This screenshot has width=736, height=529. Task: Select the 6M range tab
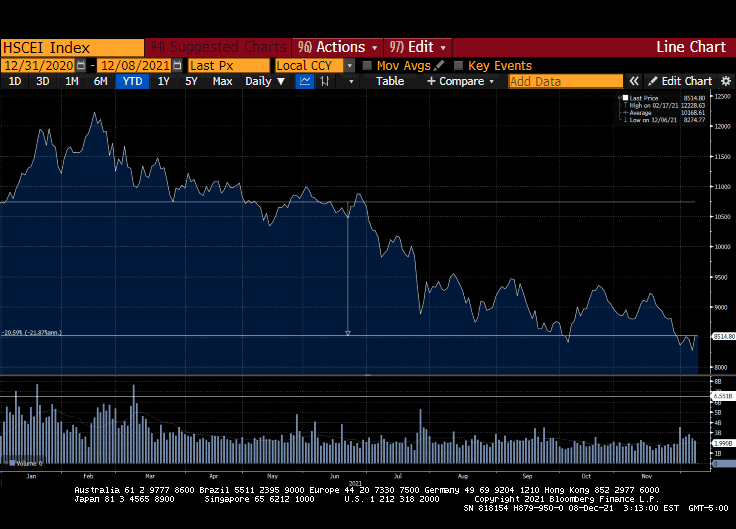point(100,81)
